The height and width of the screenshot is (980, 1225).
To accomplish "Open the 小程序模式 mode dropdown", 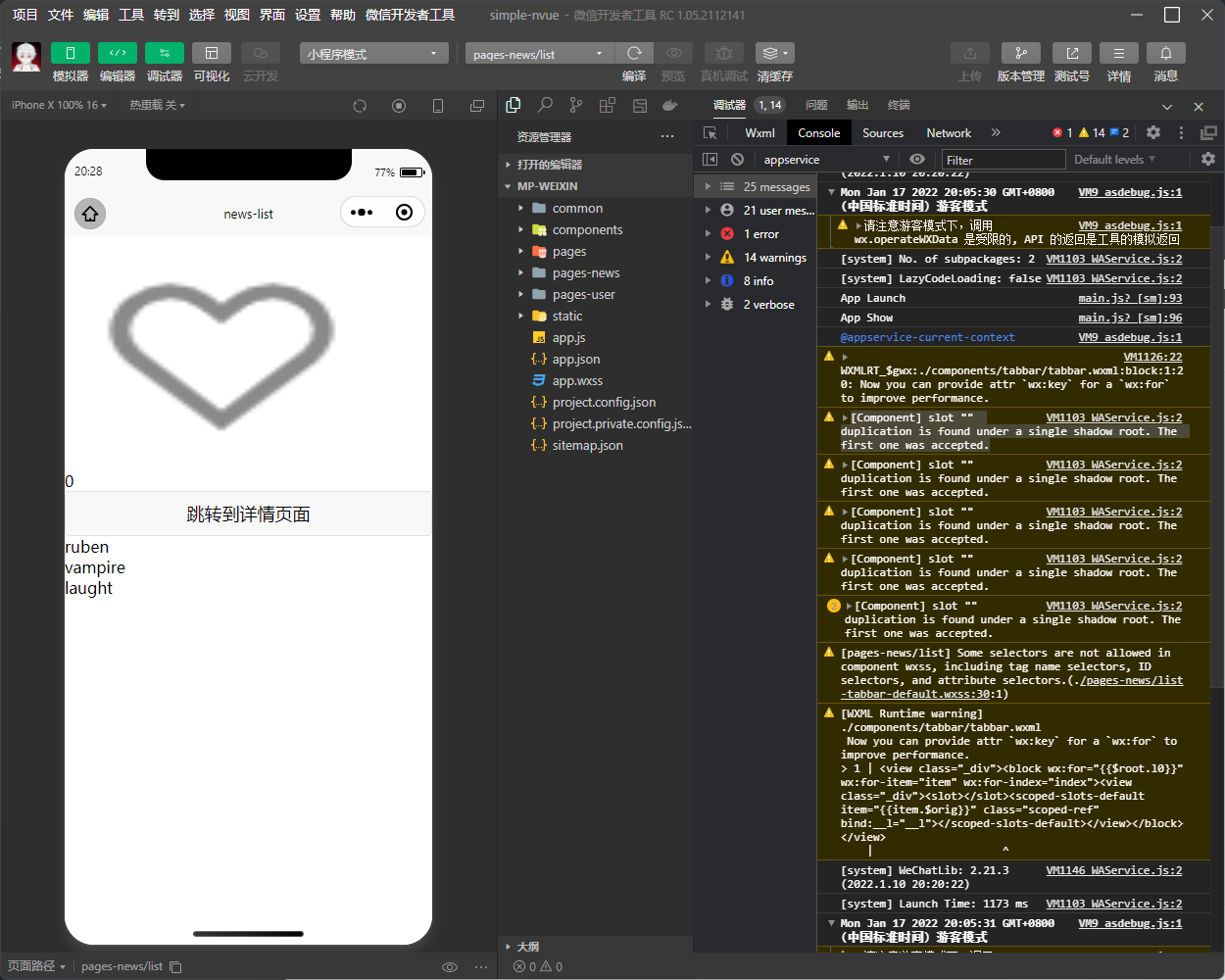I will pos(373,54).
